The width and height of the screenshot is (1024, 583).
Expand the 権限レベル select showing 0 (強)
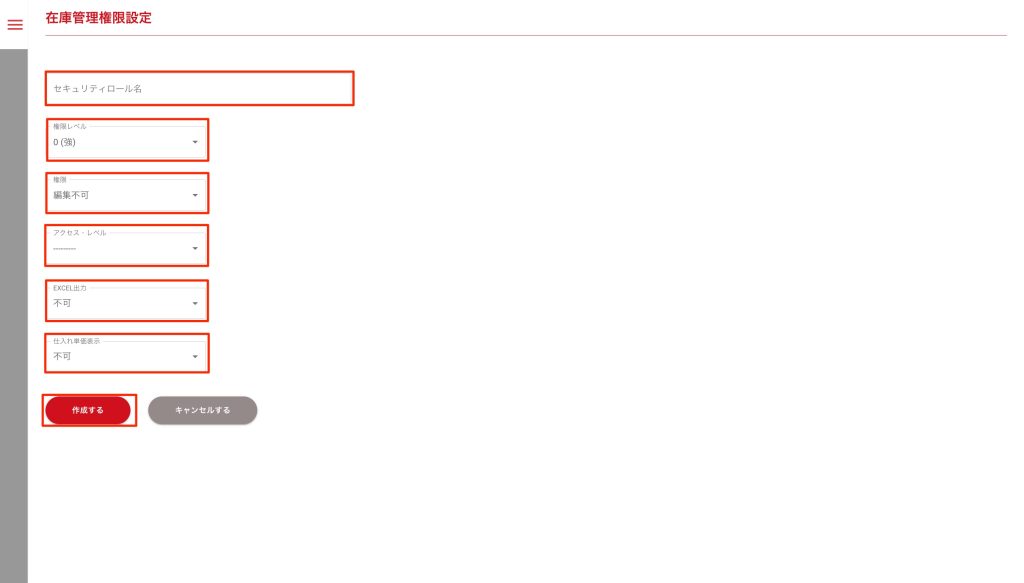point(125,140)
